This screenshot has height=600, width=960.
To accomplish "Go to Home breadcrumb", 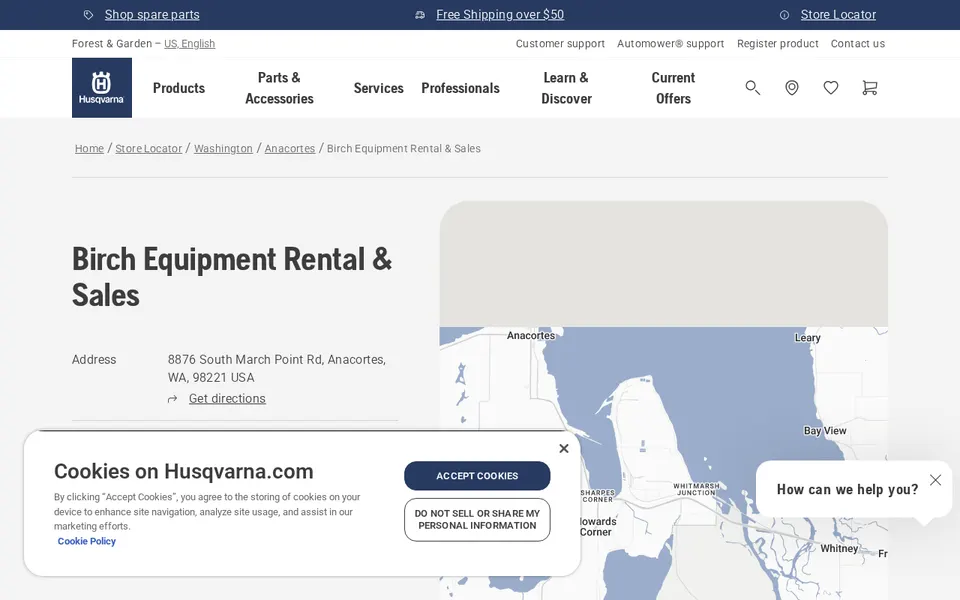I will pos(89,149).
